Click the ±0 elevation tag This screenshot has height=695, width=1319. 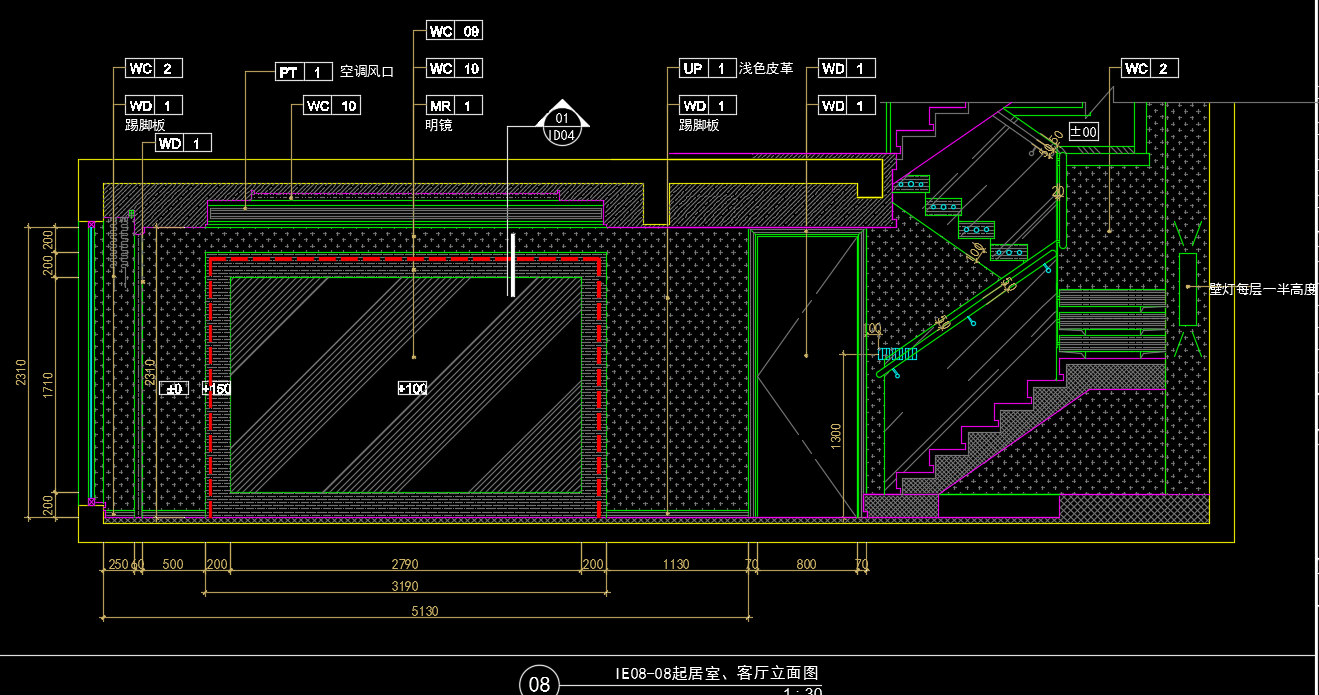pyautogui.click(x=175, y=388)
